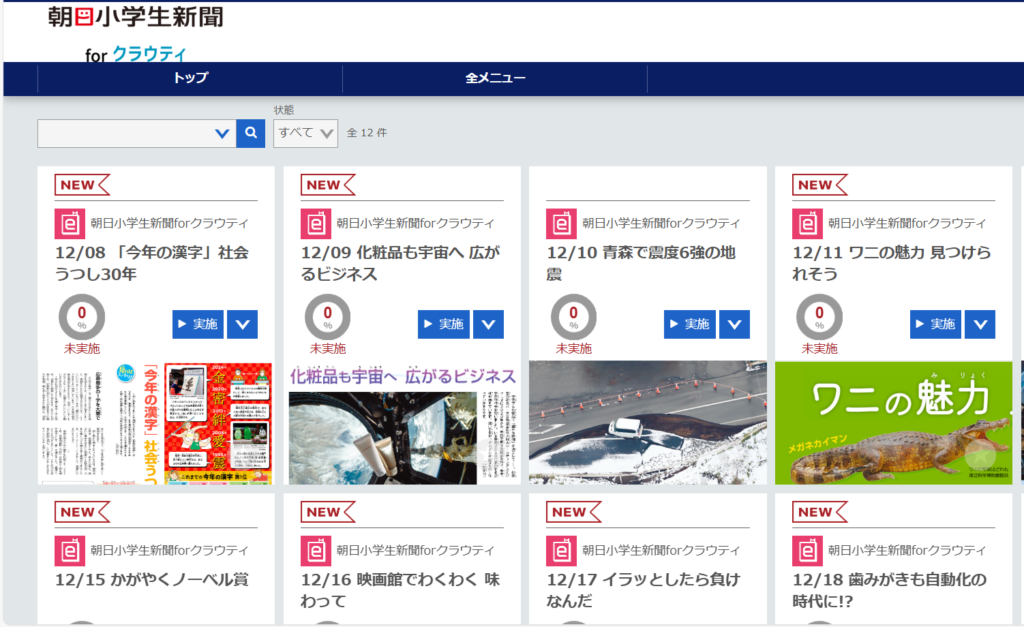This screenshot has height=627, width=1024.
Task: Click the 0% progress ring on 12/08 card
Action: click(x=82, y=318)
